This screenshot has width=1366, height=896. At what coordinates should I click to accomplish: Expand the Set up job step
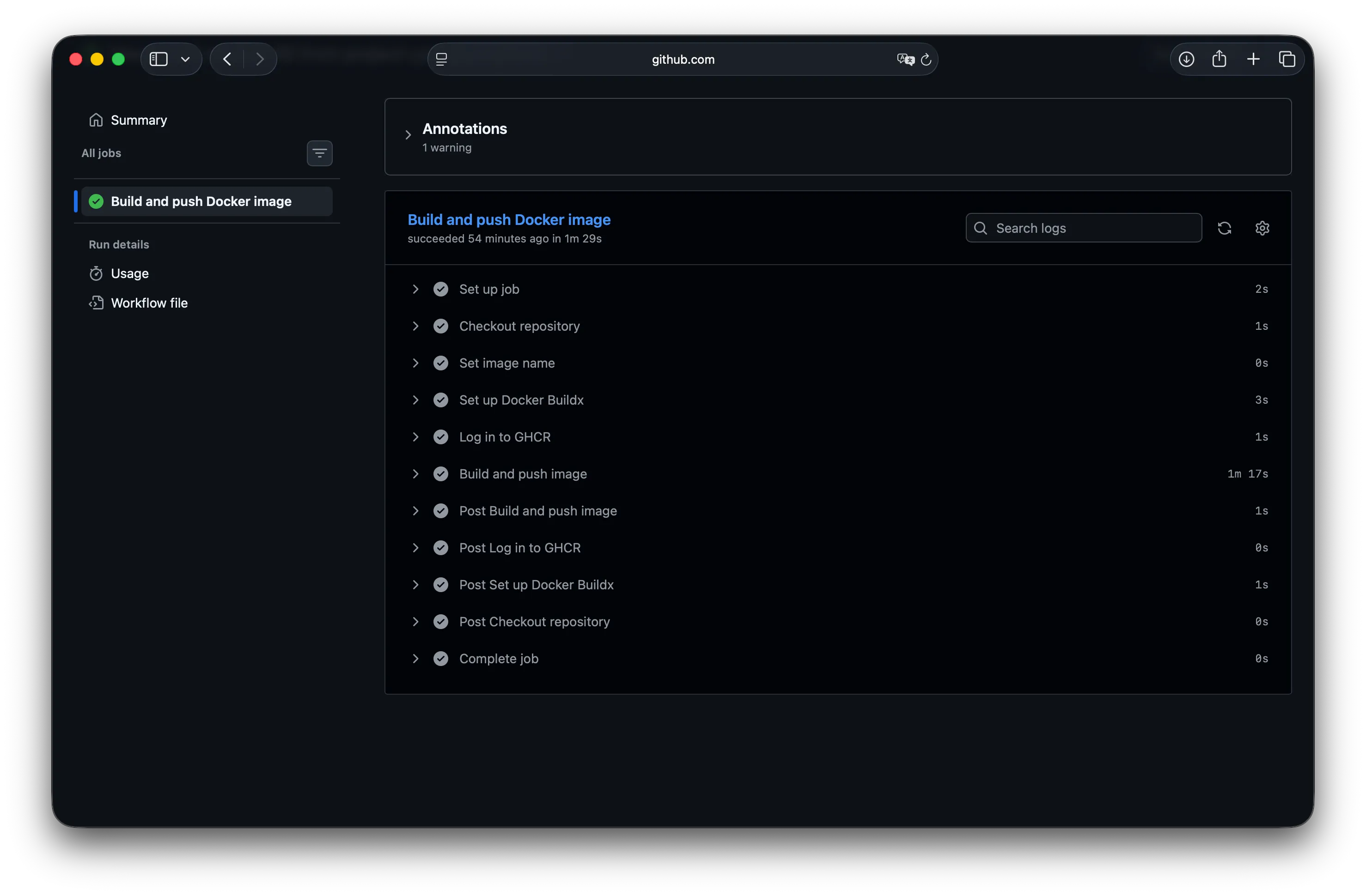tap(415, 289)
